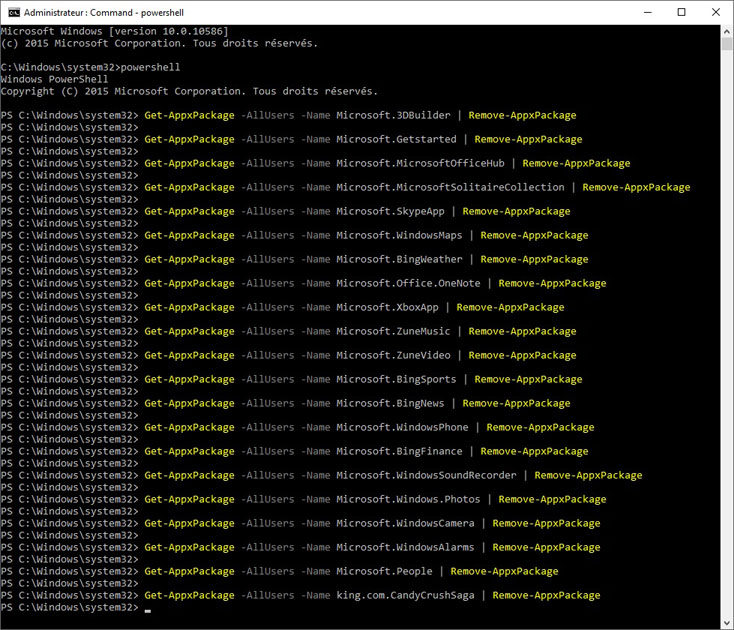Click the Microsoft.People package name
734x630 pixels.
[x=384, y=571]
